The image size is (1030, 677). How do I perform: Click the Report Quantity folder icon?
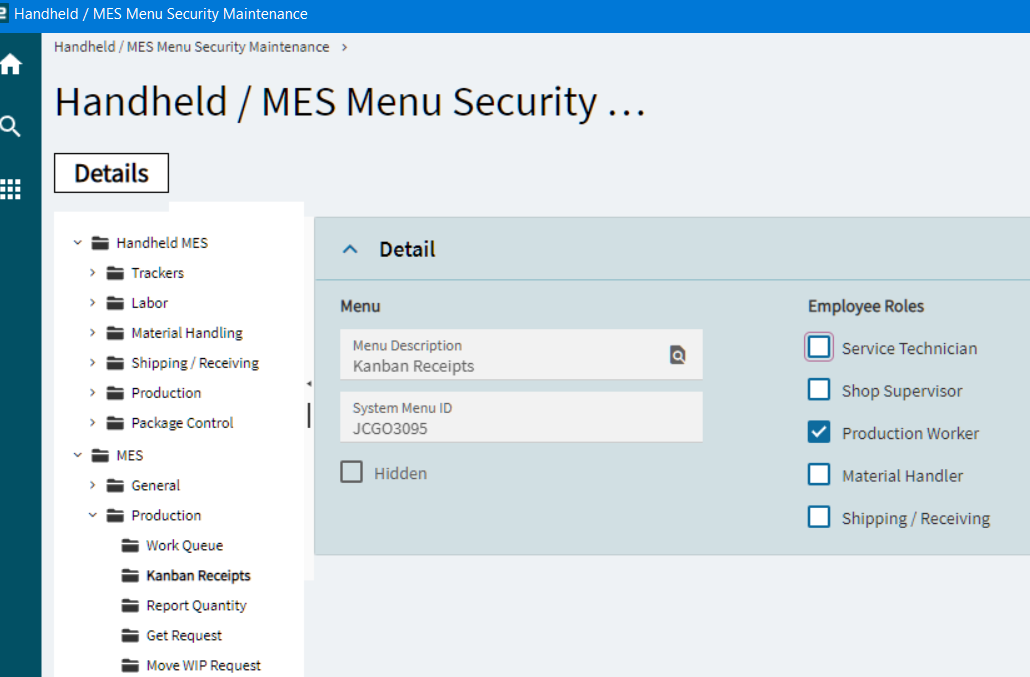pos(130,605)
